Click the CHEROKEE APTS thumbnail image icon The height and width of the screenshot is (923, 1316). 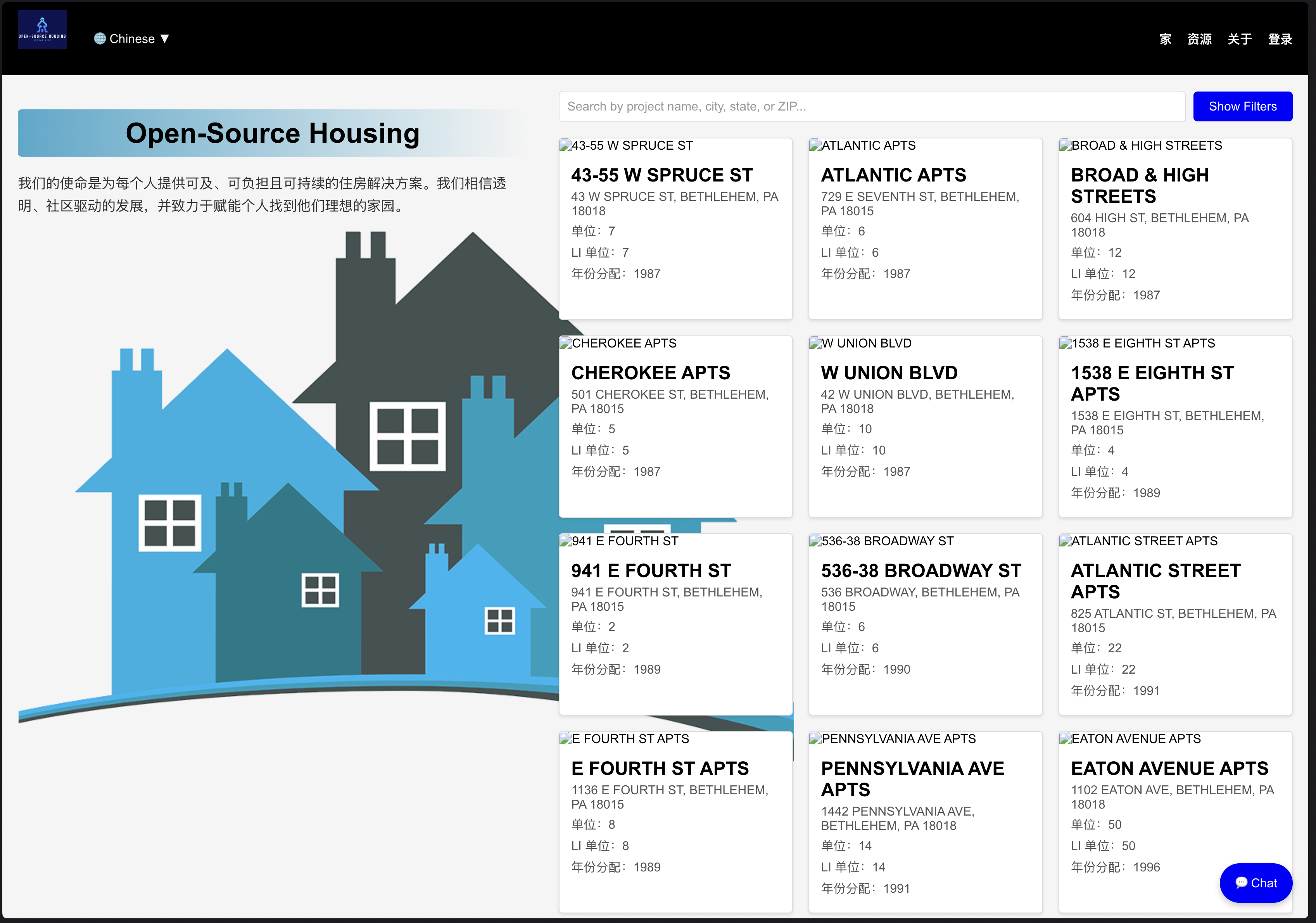coord(566,343)
